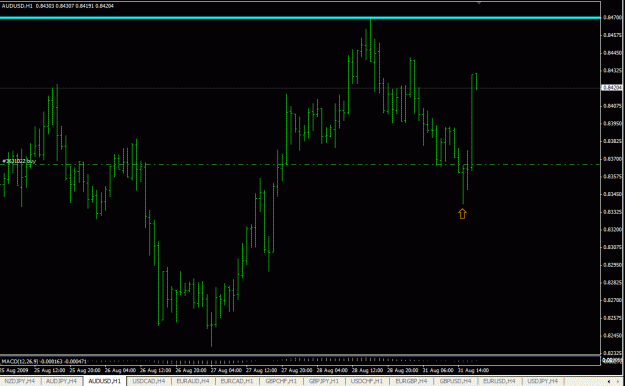Switch to the EURGBP,H4 chart tab

point(411,381)
